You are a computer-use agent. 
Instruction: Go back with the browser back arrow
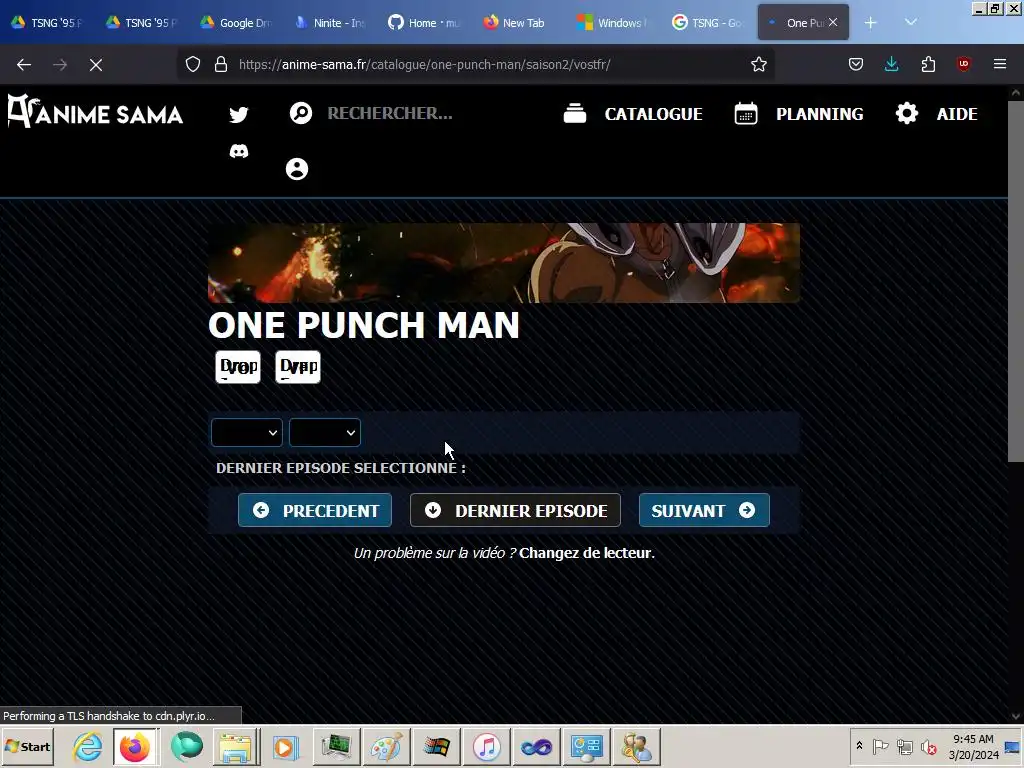coord(24,65)
